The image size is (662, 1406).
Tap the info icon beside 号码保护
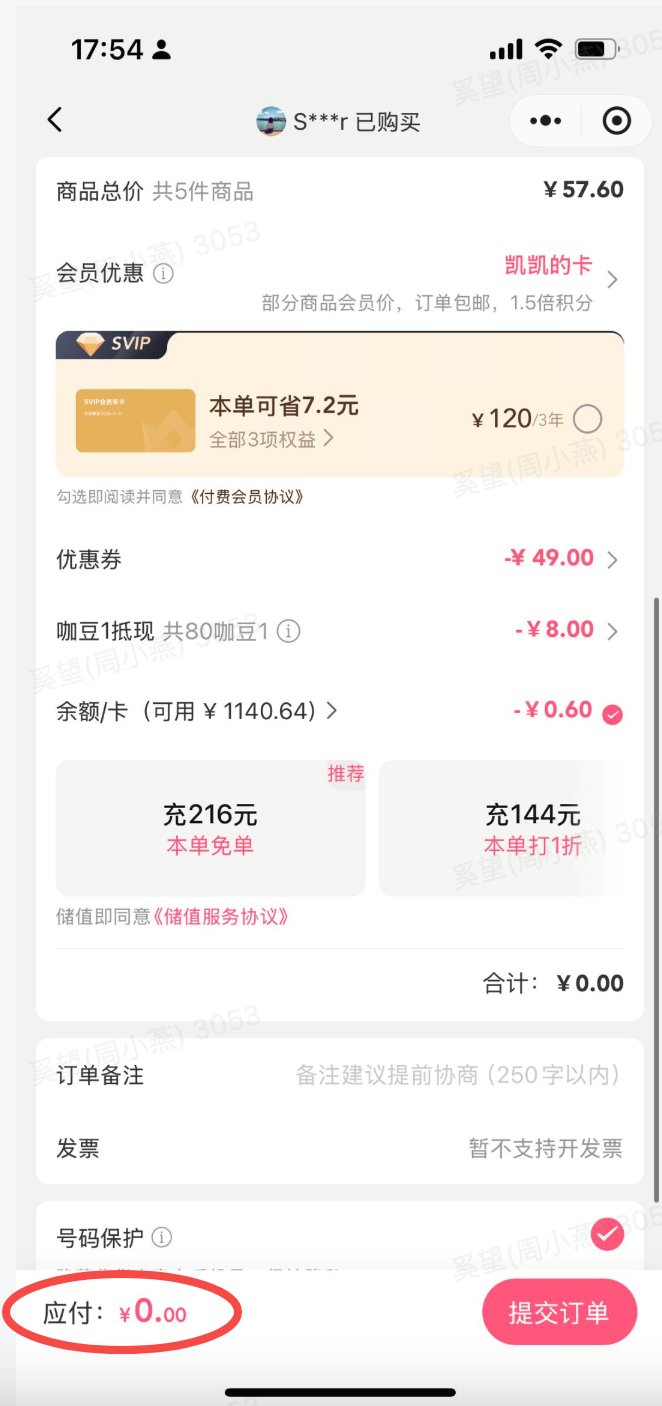(161, 1238)
